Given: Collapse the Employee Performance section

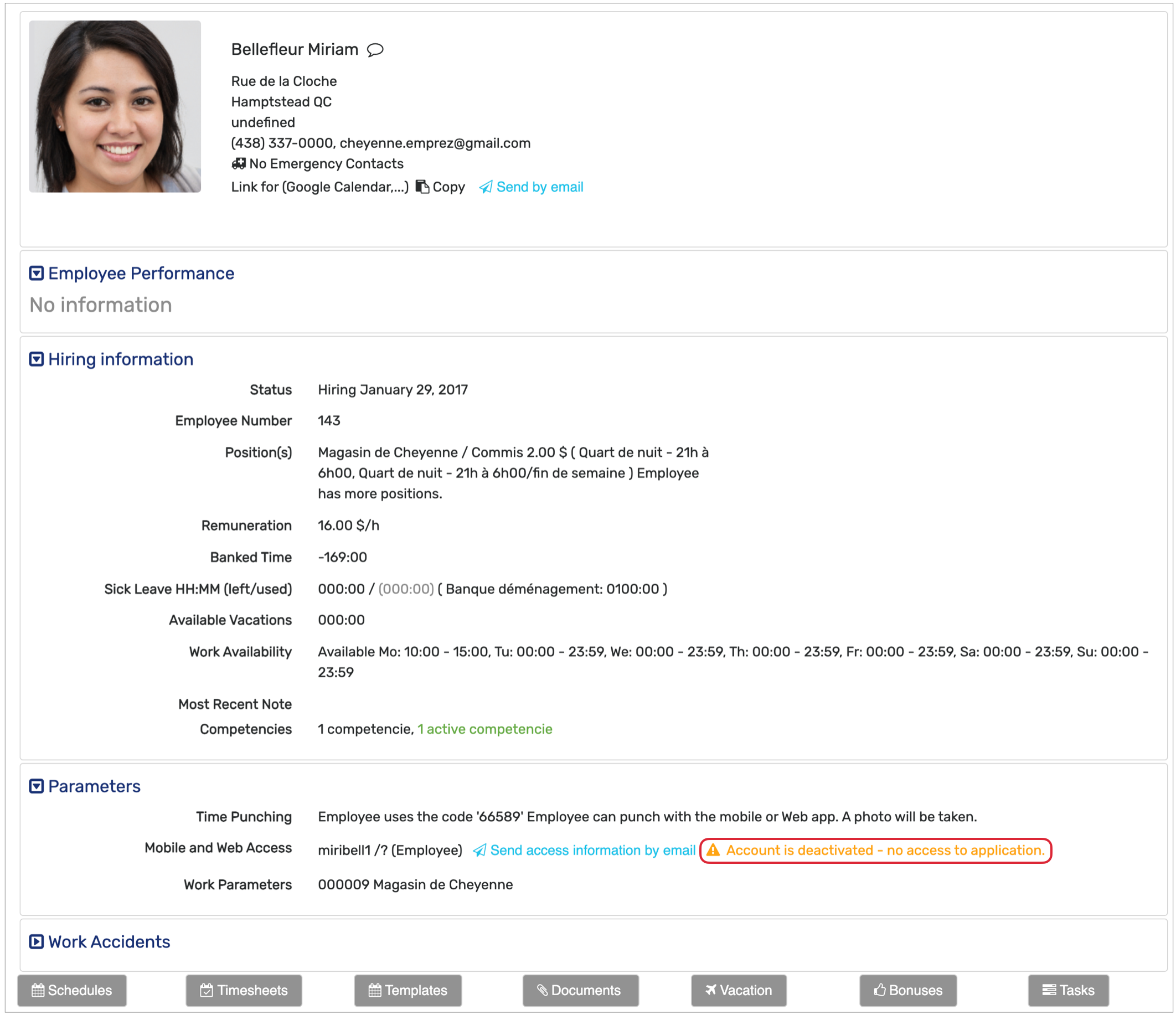Looking at the screenshot, I should [x=37, y=273].
